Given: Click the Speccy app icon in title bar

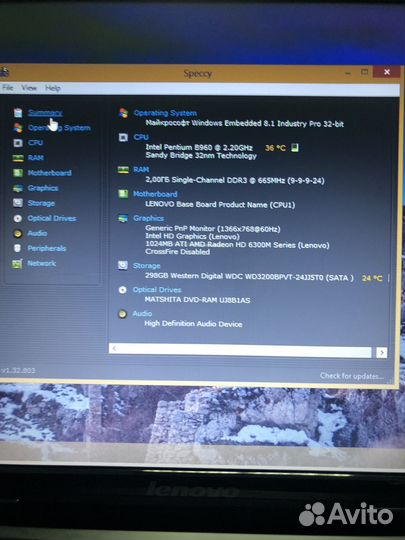Looking at the screenshot, I should tap(4, 73).
